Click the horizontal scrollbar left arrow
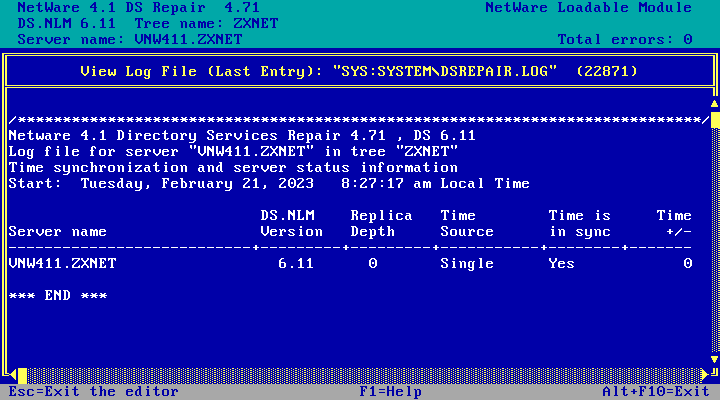 point(13,375)
